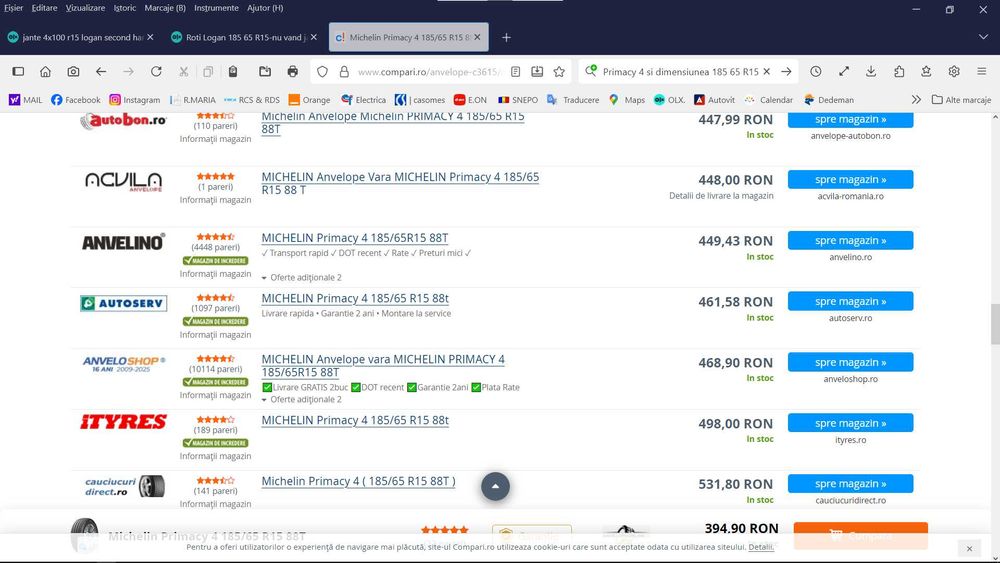
Task: Open a new browser tab
Action: (506, 38)
